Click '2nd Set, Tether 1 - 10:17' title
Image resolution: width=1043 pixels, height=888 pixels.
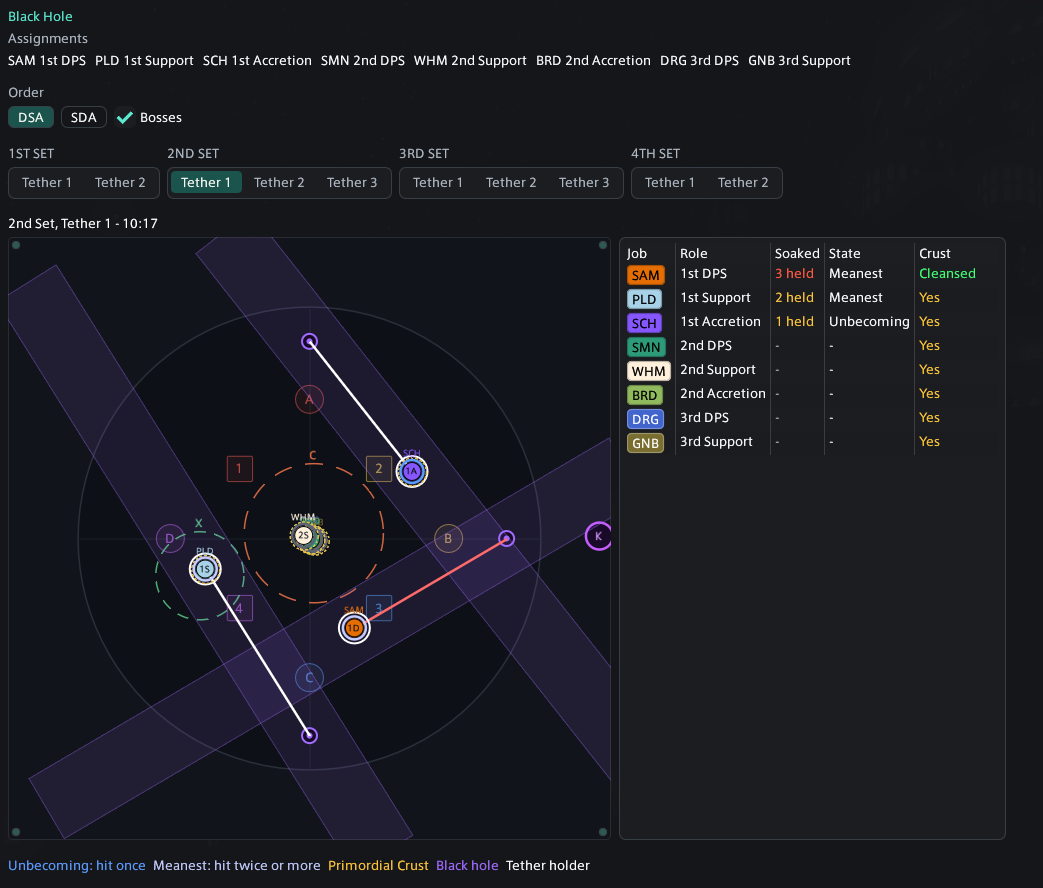[x=83, y=223]
